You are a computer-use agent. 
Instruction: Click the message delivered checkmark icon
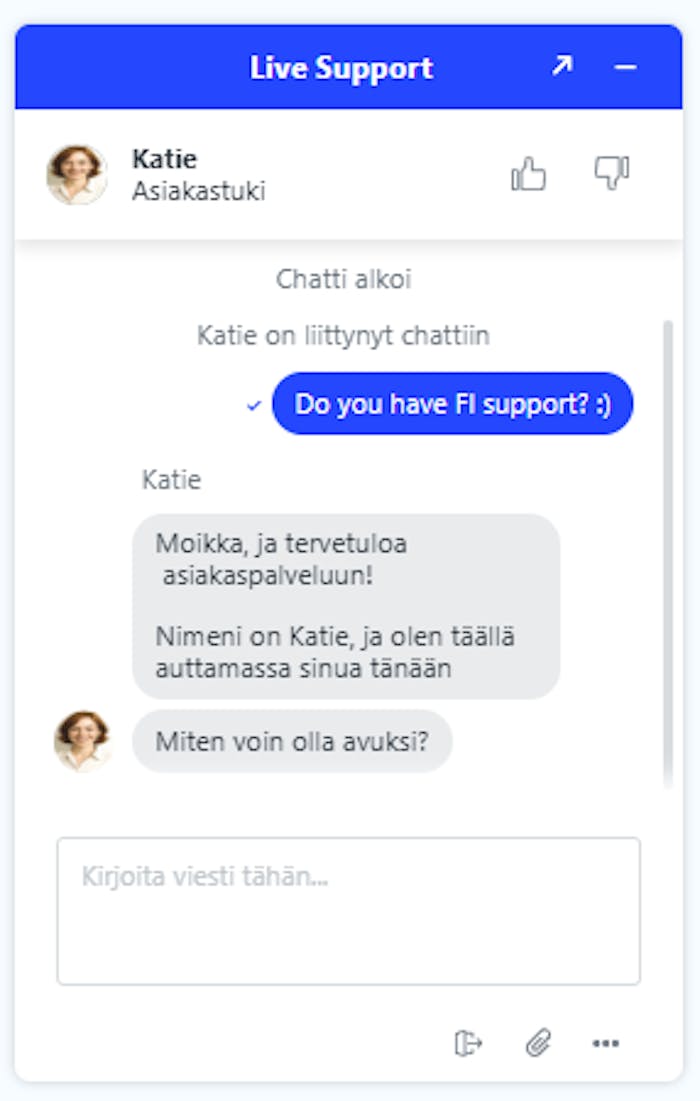coord(254,405)
